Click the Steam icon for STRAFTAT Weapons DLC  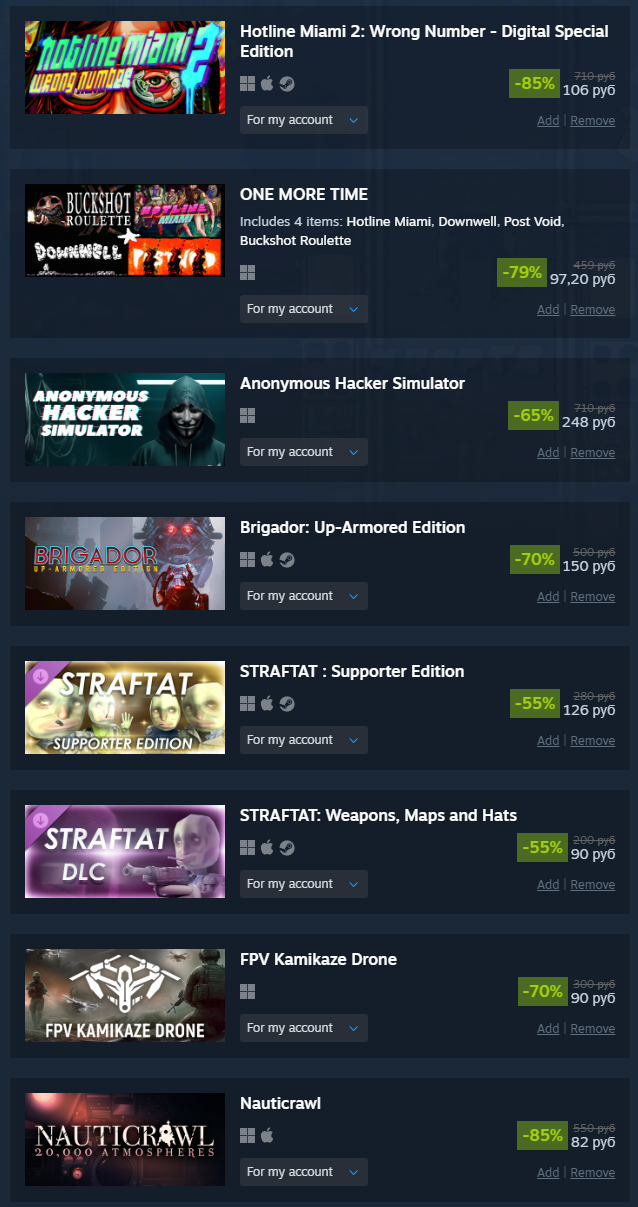coord(287,848)
